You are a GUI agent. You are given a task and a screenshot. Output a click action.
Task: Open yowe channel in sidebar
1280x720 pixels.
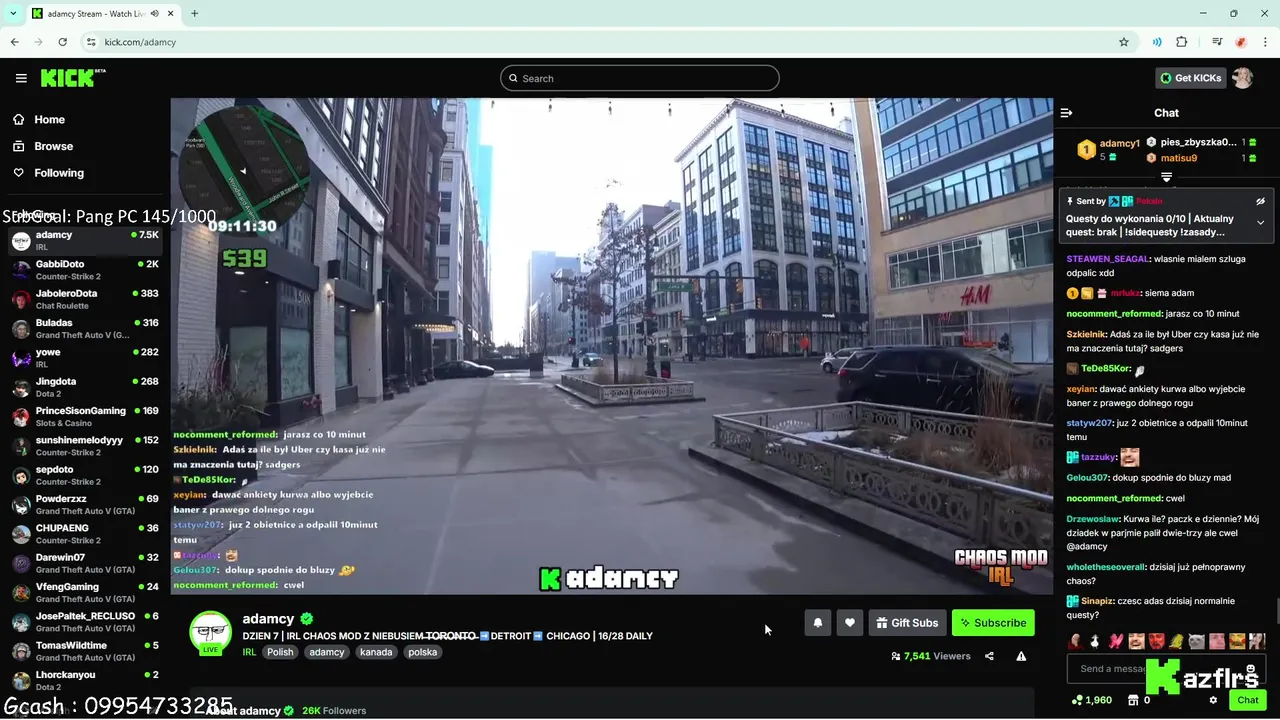[x=85, y=358]
